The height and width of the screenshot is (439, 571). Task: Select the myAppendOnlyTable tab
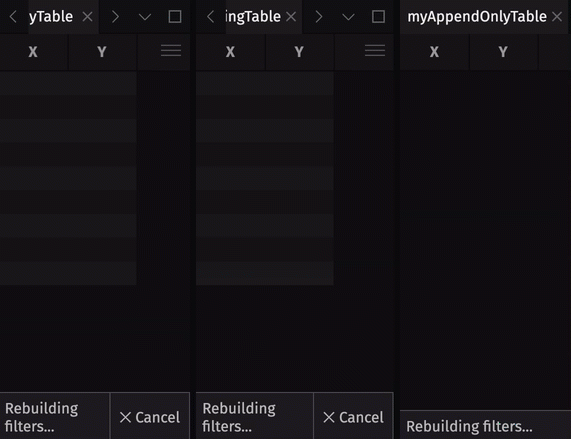(477, 16)
